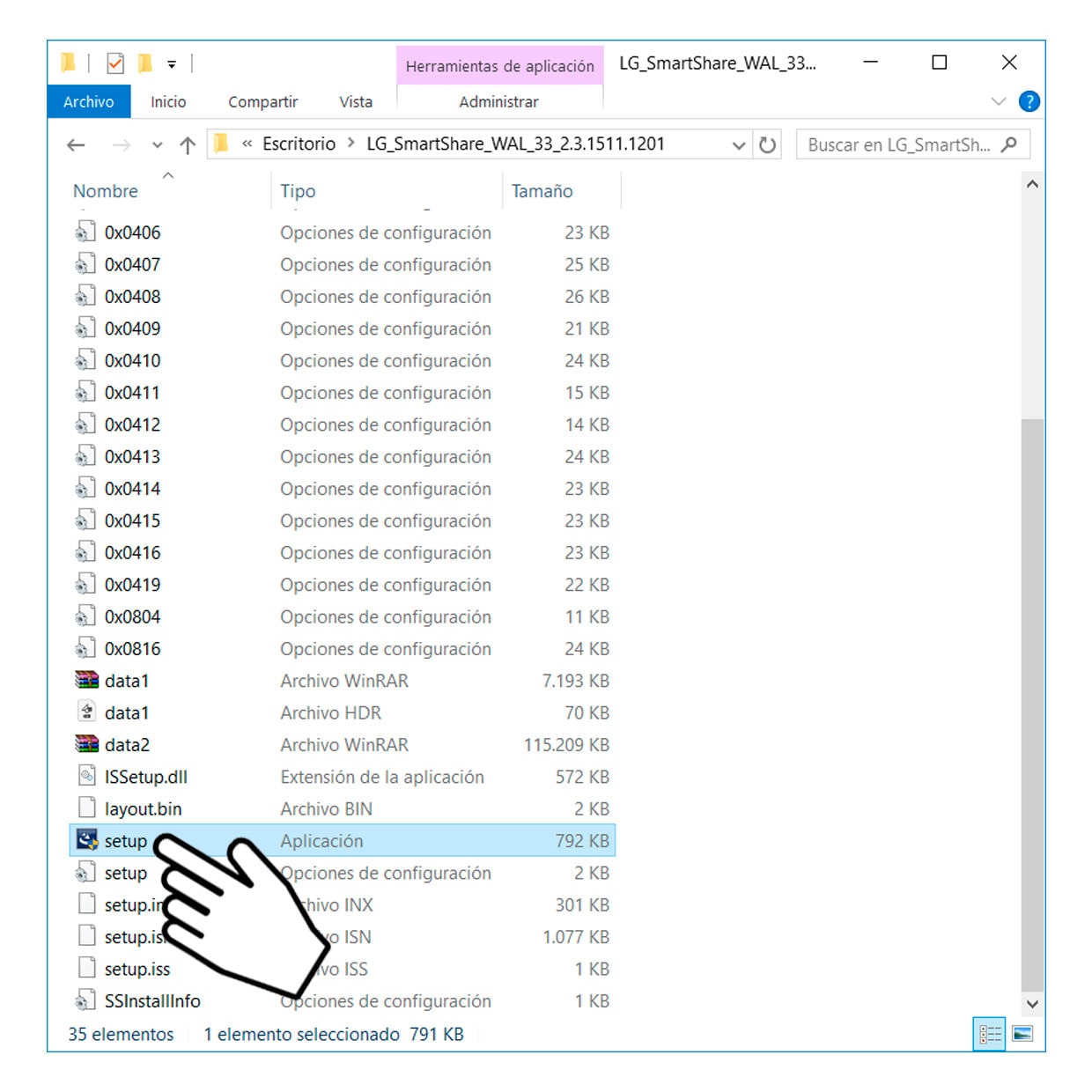This screenshot has height=1092, width=1092.
Task: Click the Properties quick access icon
Action: click(x=115, y=63)
